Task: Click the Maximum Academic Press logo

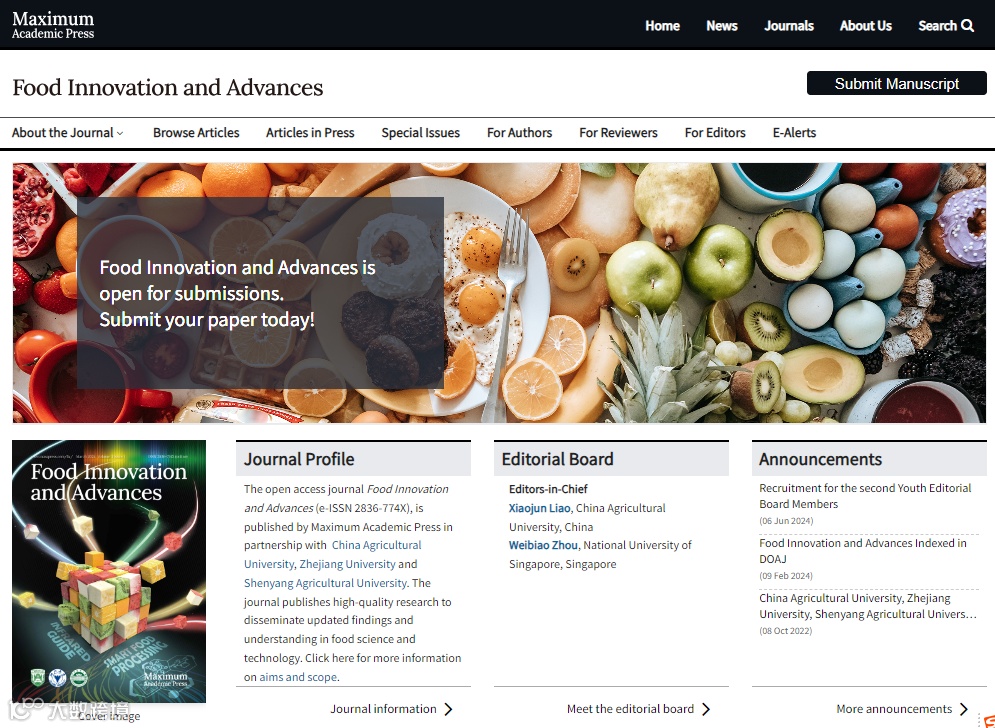Action: (x=53, y=25)
